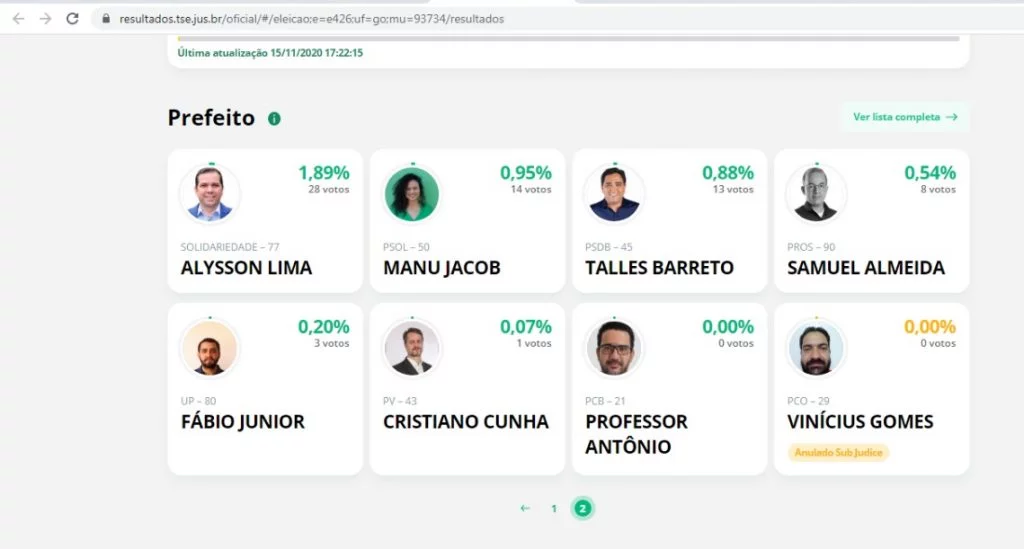Image resolution: width=1024 pixels, height=549 pixels.
Task: Click the 1,89% percentage value
Action: (x=324, y=173)
